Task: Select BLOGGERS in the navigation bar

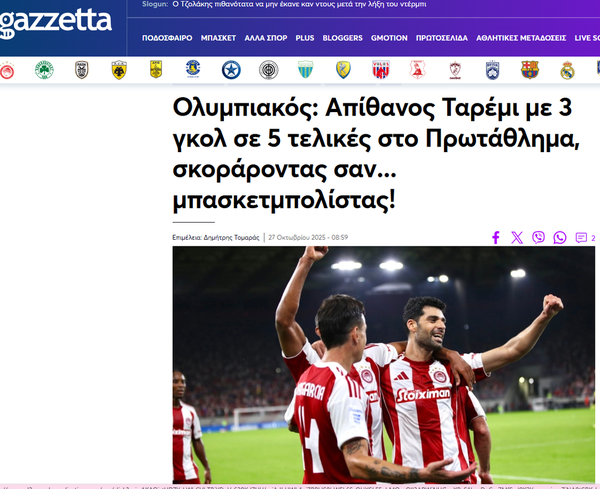Action: coord(343,37)
